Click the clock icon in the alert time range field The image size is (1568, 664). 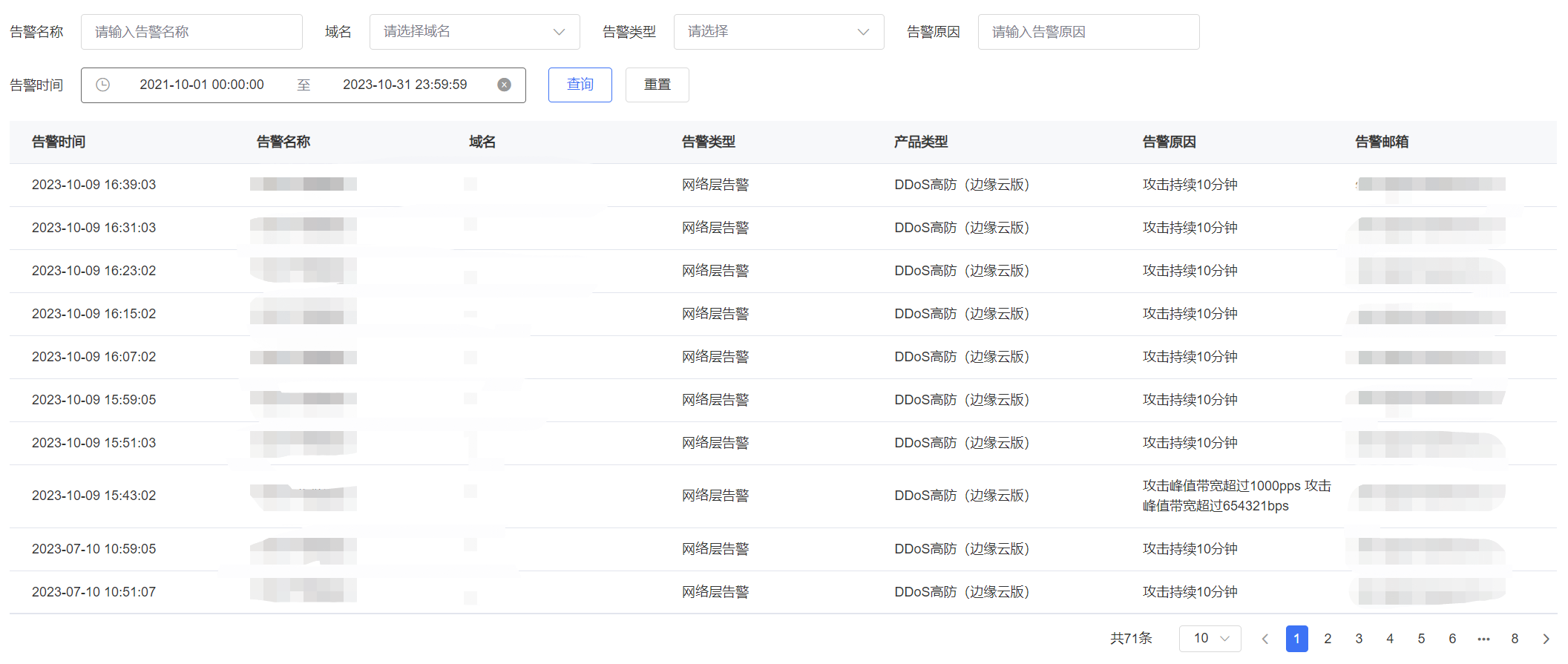click(103, 85)
